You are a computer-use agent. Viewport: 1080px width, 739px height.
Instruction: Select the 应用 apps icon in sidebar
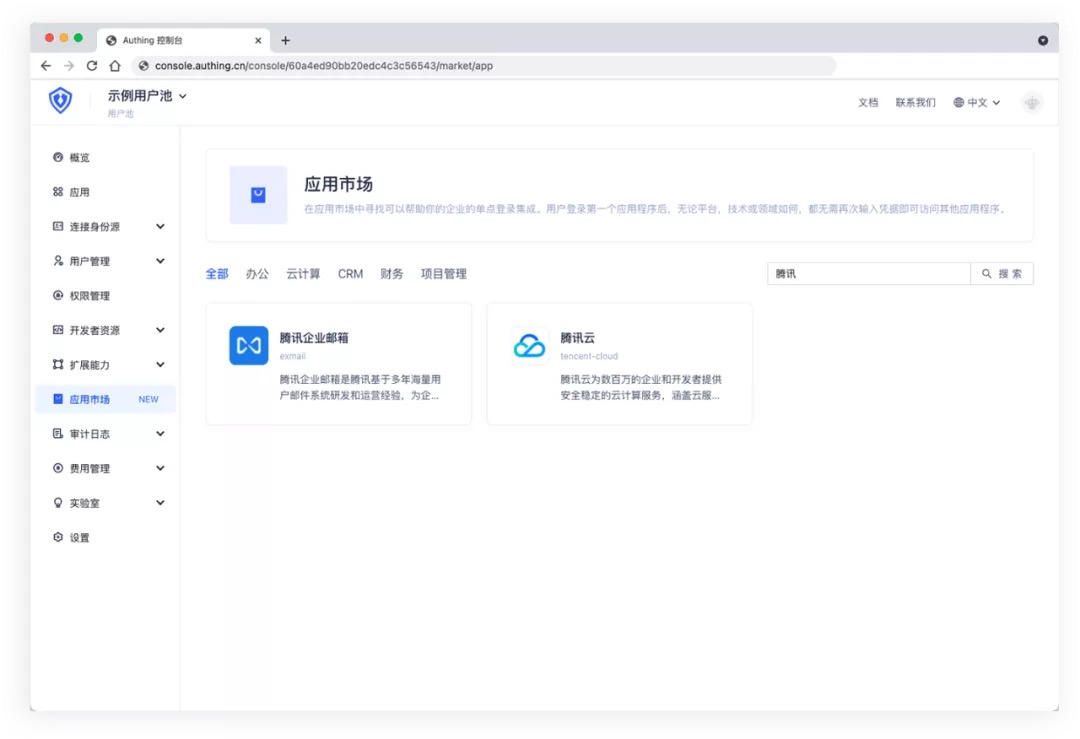point(58,191)
